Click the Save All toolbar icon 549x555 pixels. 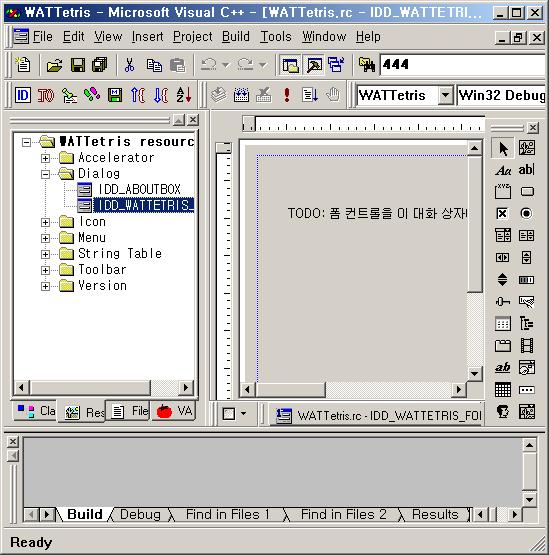click(x=99, y=65)
